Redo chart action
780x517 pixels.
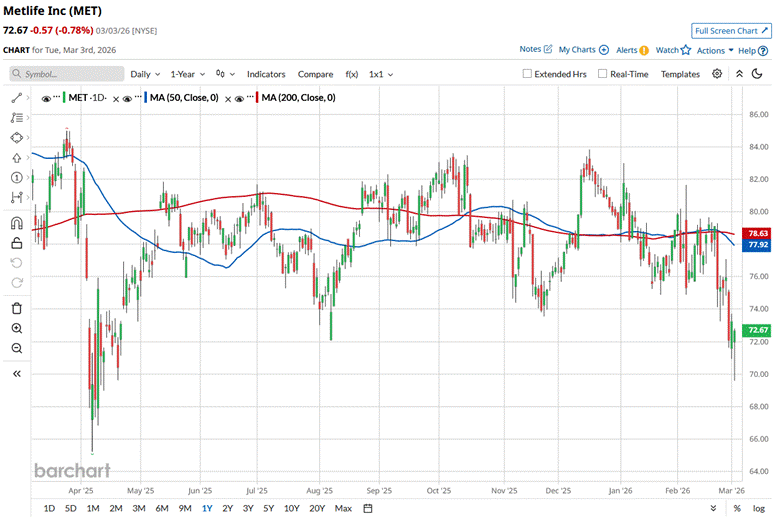16,283
